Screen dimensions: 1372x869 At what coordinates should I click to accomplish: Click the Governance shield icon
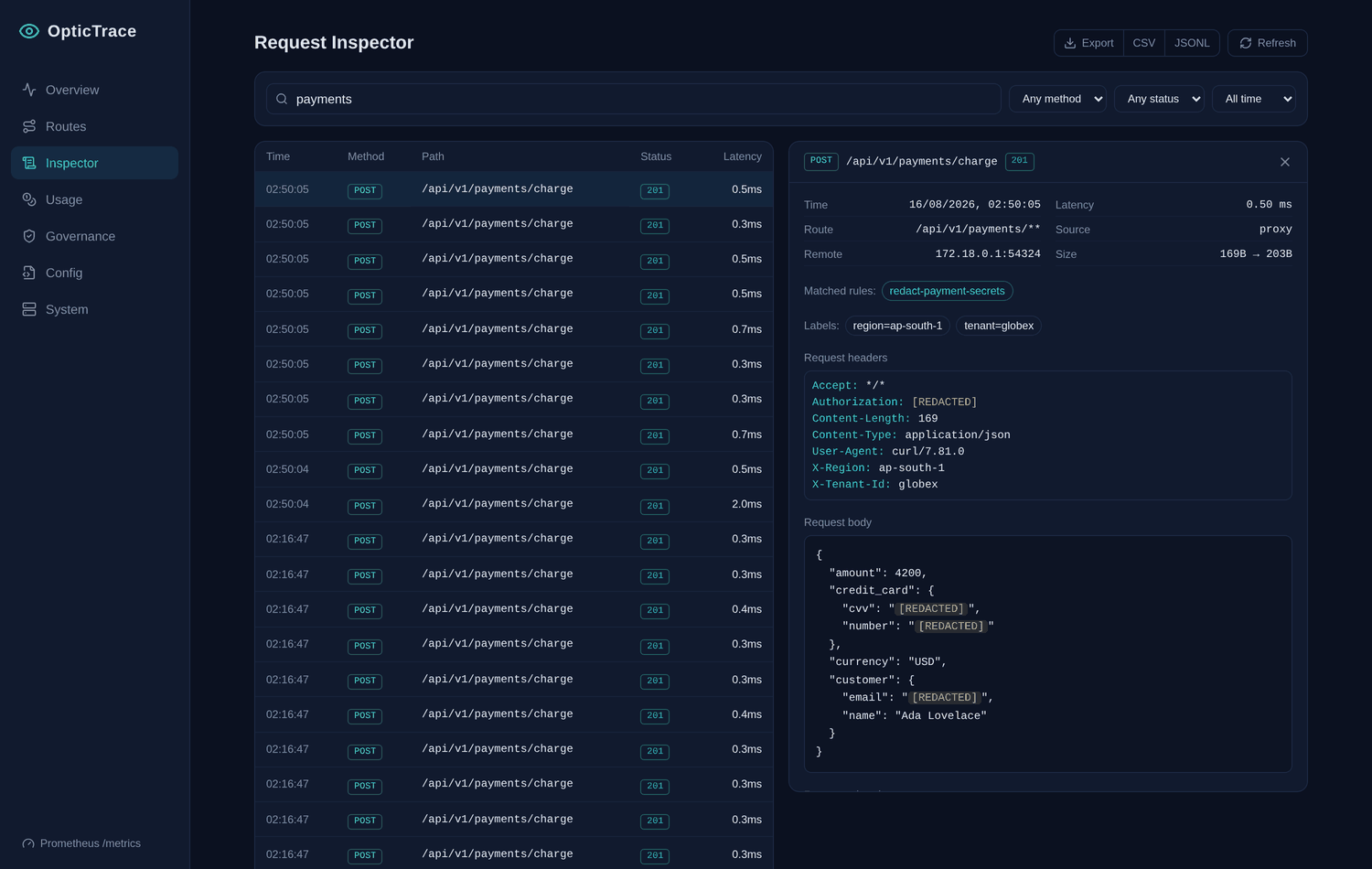[29, 236]
